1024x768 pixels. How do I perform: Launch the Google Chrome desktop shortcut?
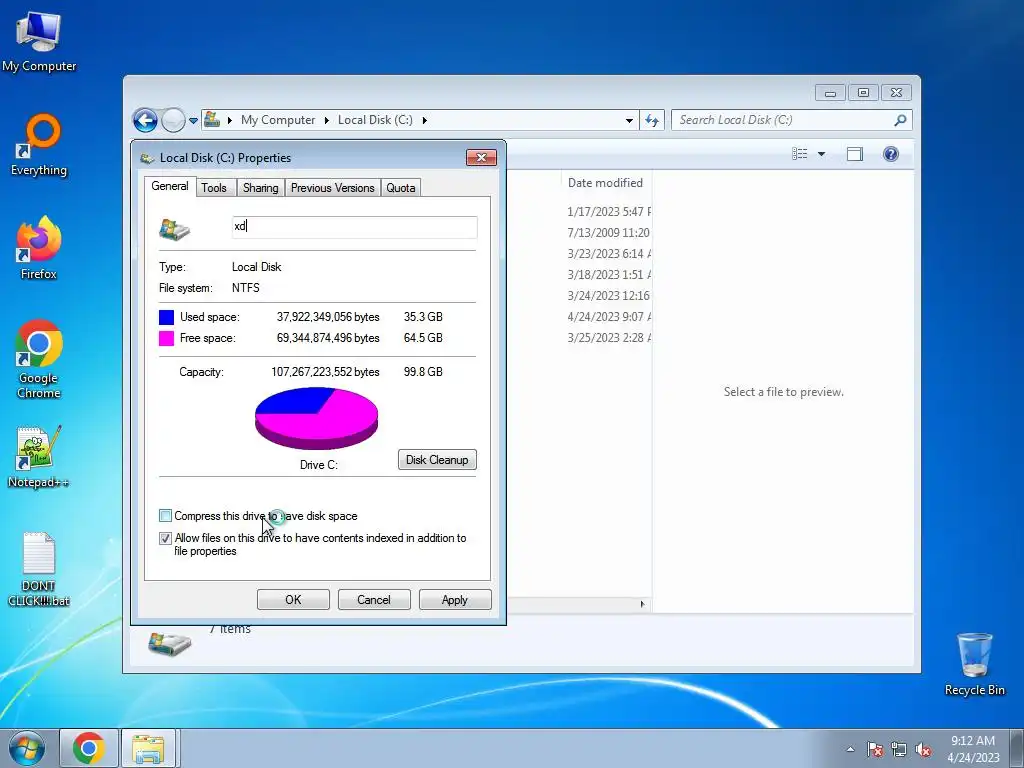[x=39, y=359]
